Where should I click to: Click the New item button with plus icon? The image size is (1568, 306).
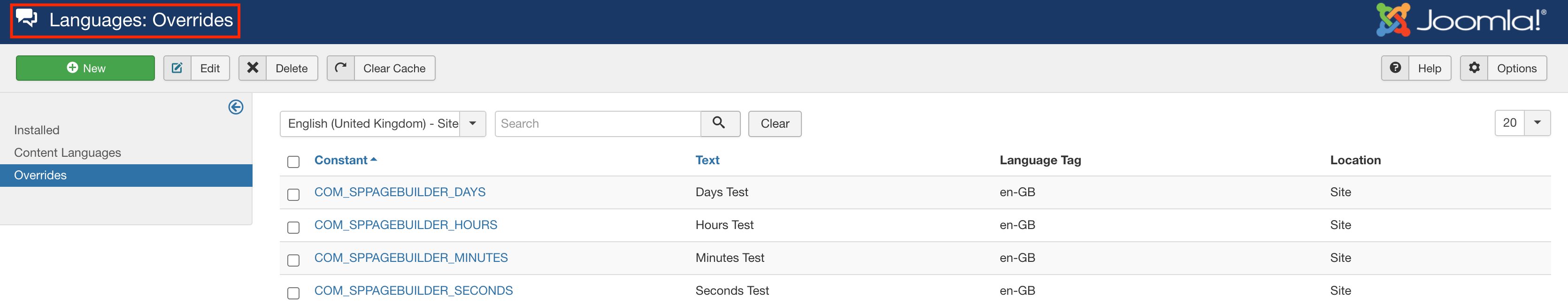coord(85,68)
